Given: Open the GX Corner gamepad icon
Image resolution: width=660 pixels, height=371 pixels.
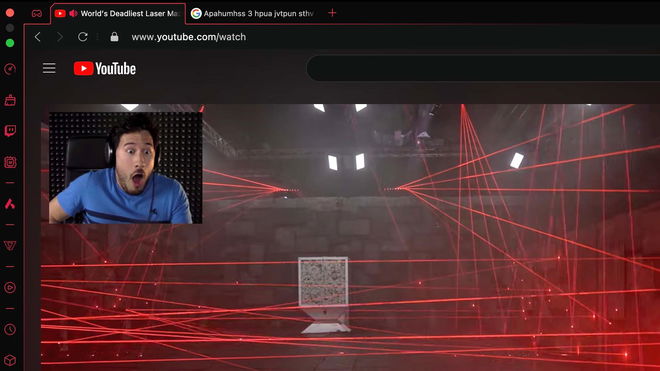Looking at the screenshot, I should click(x=37, y=13).
